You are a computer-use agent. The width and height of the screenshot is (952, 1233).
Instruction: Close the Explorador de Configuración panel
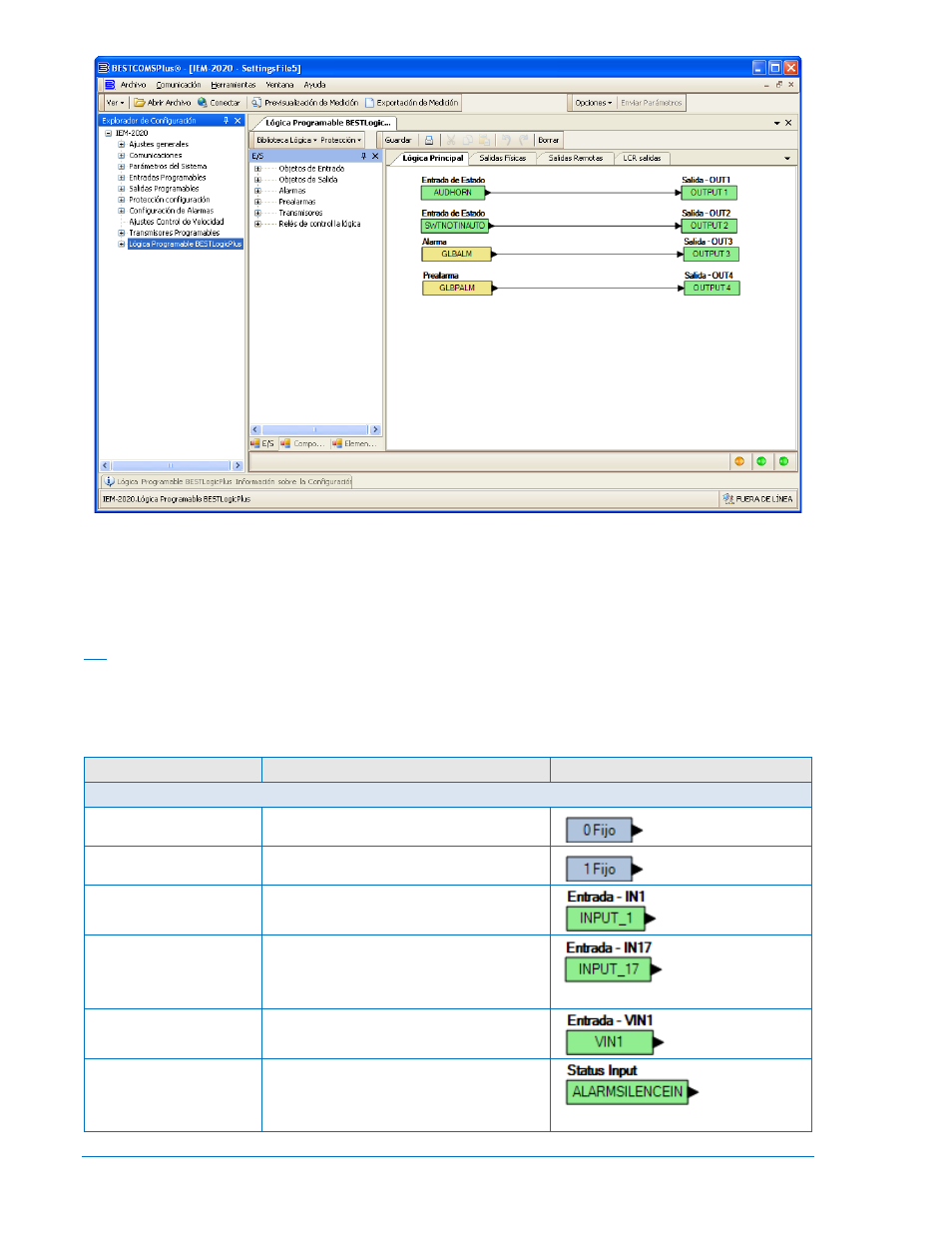point(238,121)
